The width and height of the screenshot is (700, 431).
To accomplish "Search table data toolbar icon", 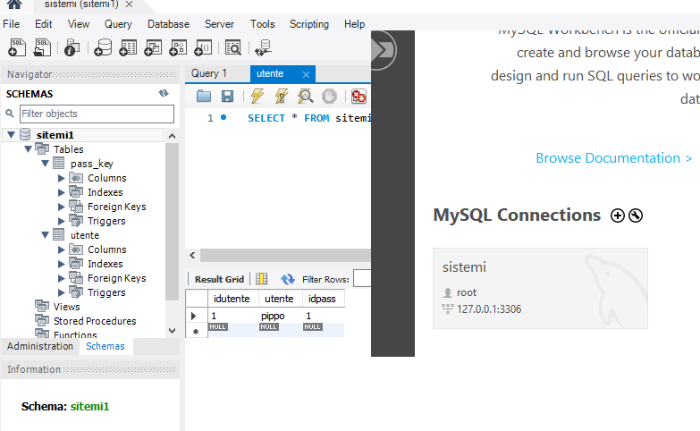I will (x=233, y=47).
